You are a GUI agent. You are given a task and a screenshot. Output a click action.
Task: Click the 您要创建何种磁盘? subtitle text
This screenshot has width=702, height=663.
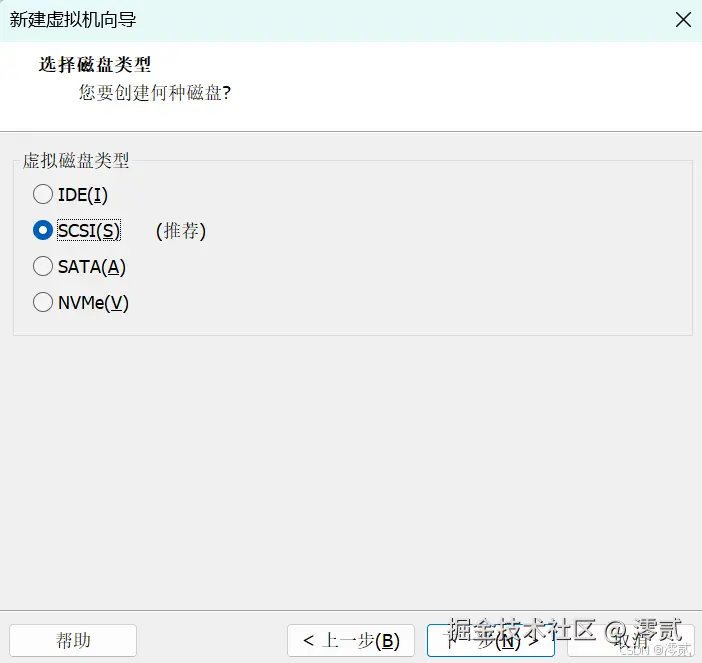[154, 93]
